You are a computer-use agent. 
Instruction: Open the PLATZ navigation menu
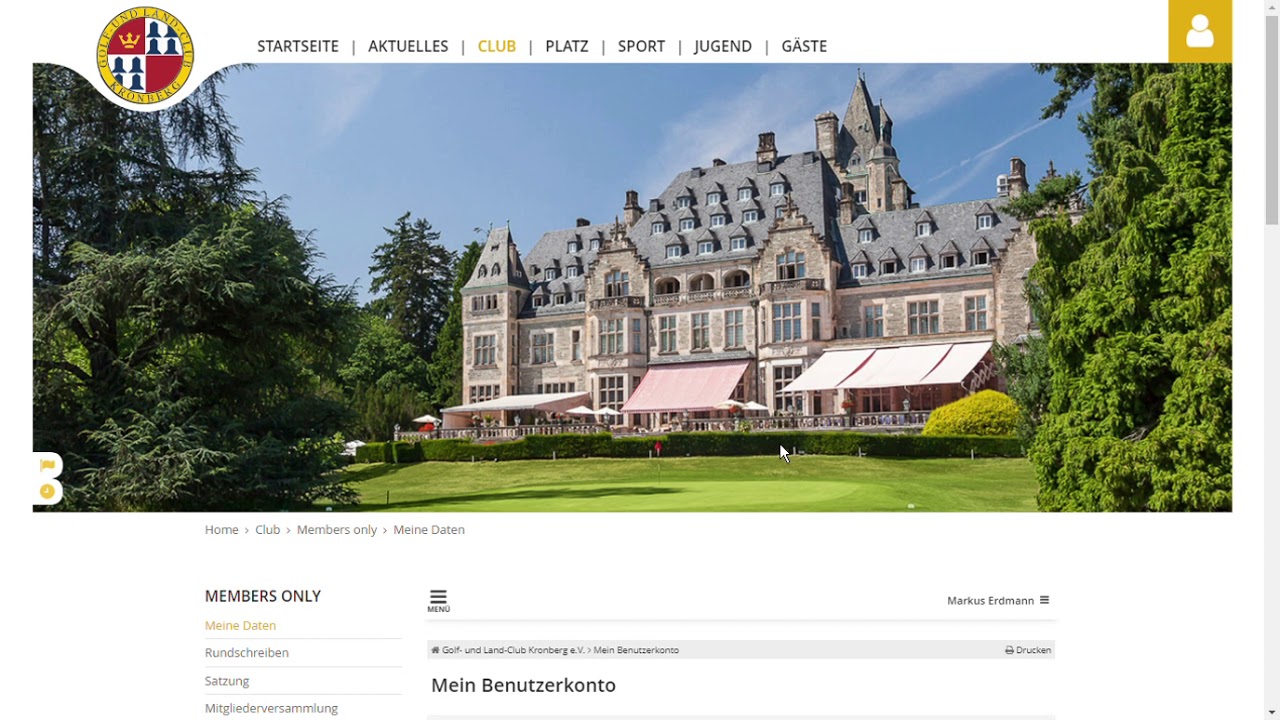point(567,46)
